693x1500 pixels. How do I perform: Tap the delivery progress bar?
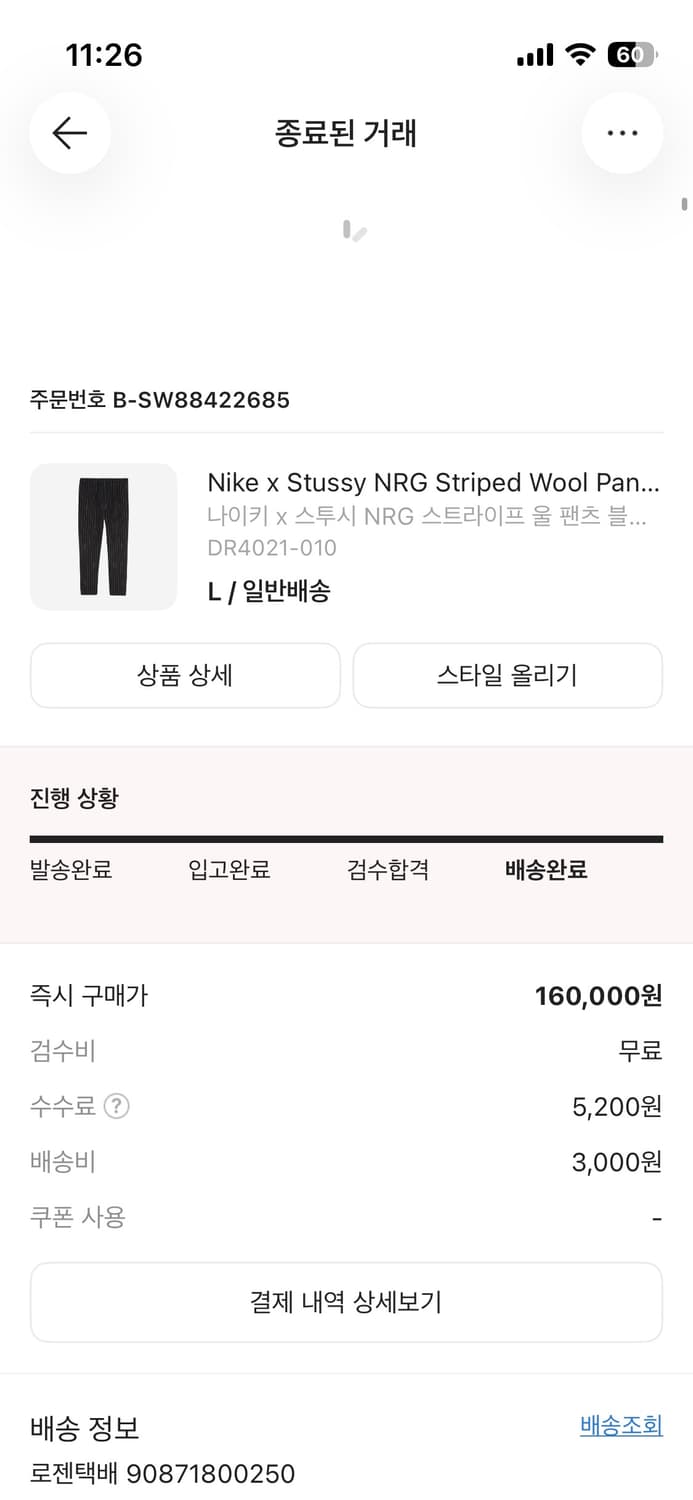click(346, 837)
